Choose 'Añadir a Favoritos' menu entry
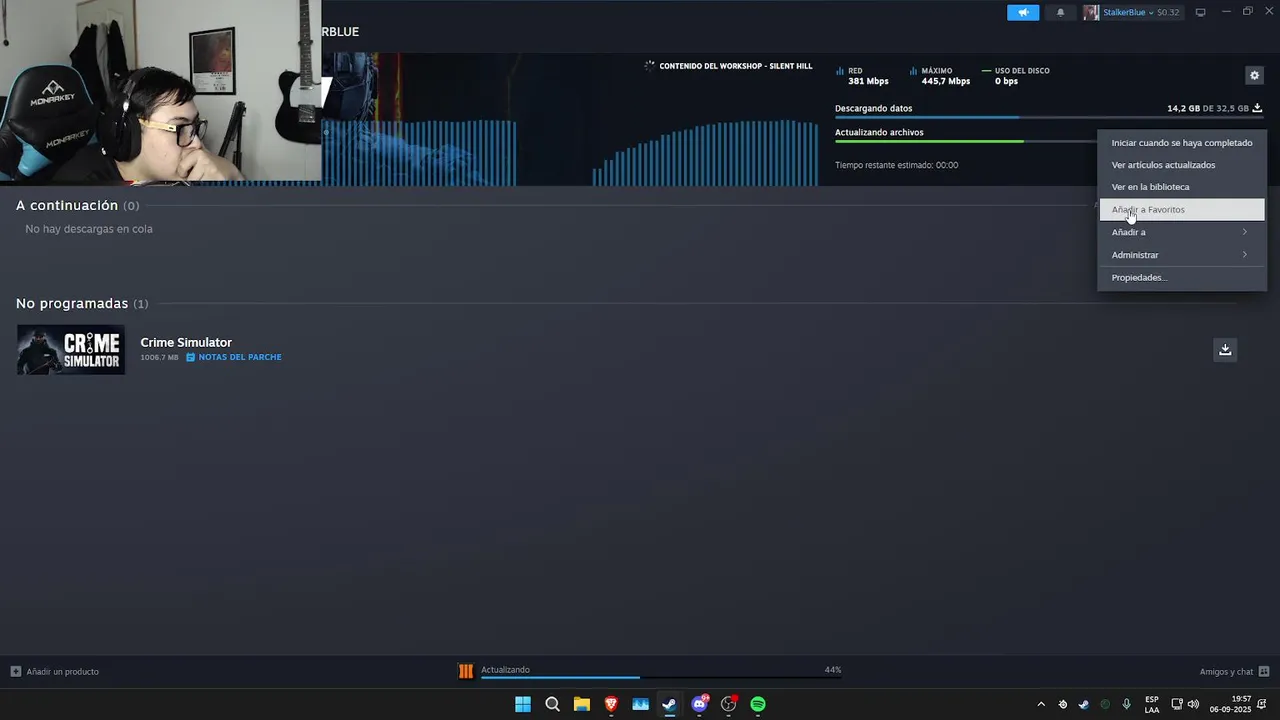1280x720 pixels. [1182, 210]
